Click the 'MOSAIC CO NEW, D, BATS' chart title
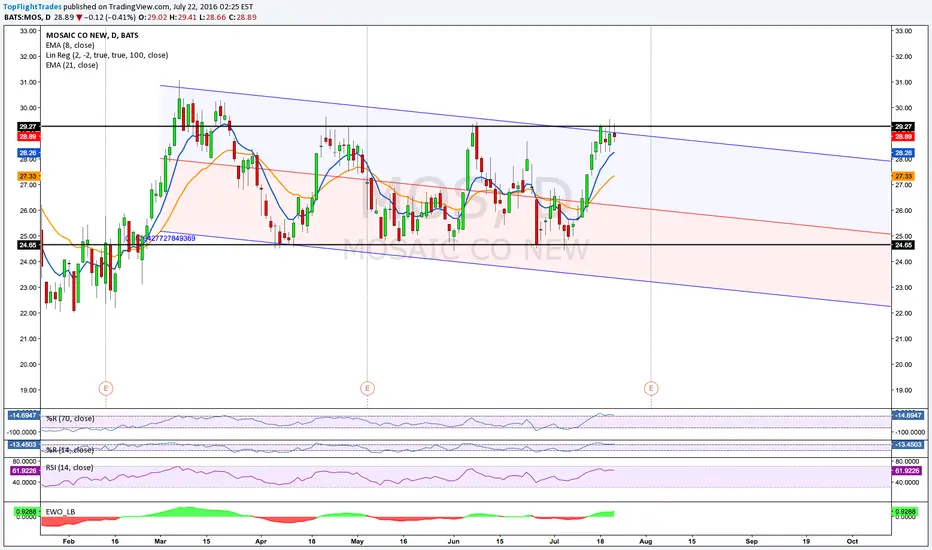The image size is (932, 550). point(92,35)
